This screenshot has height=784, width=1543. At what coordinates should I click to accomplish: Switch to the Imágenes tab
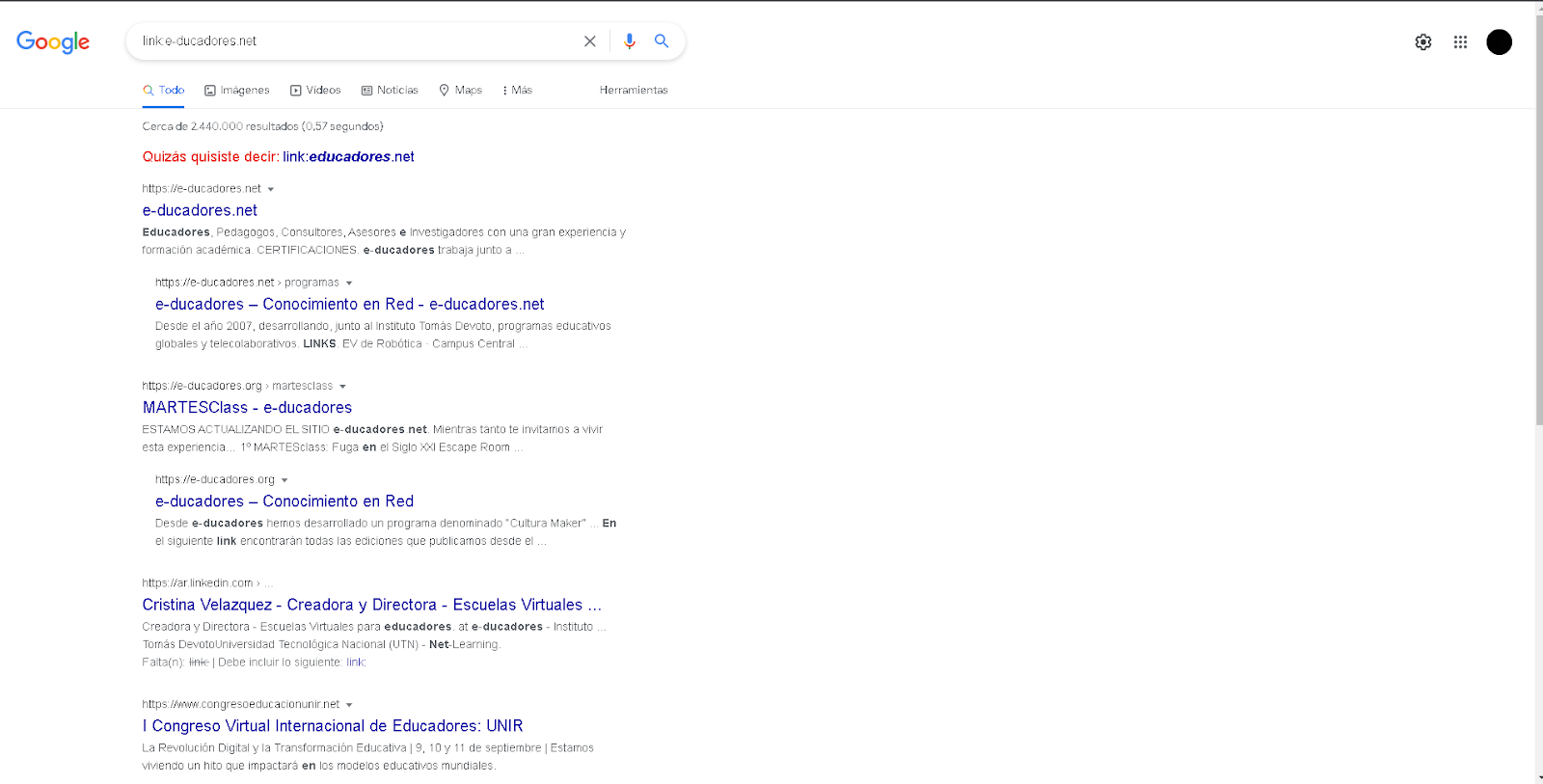click(237, 91)
